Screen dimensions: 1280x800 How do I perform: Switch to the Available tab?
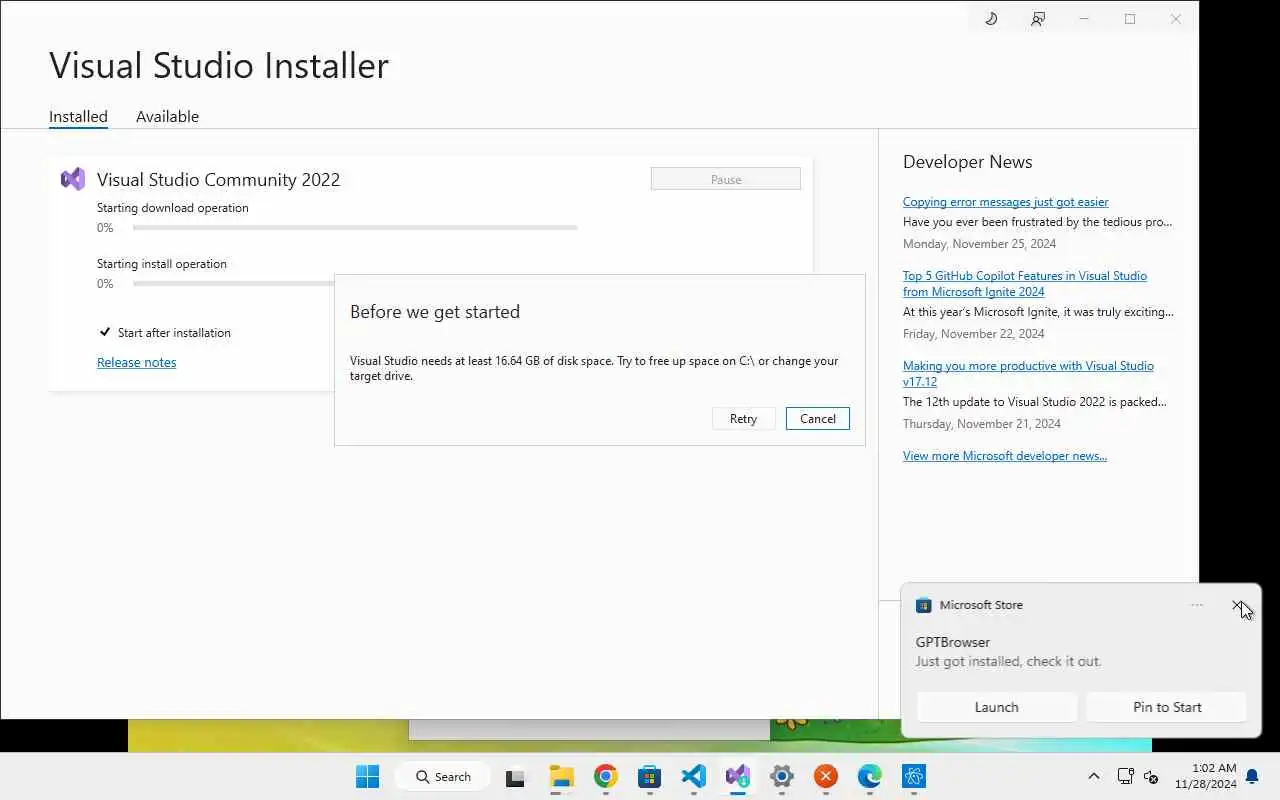point(167,116)
